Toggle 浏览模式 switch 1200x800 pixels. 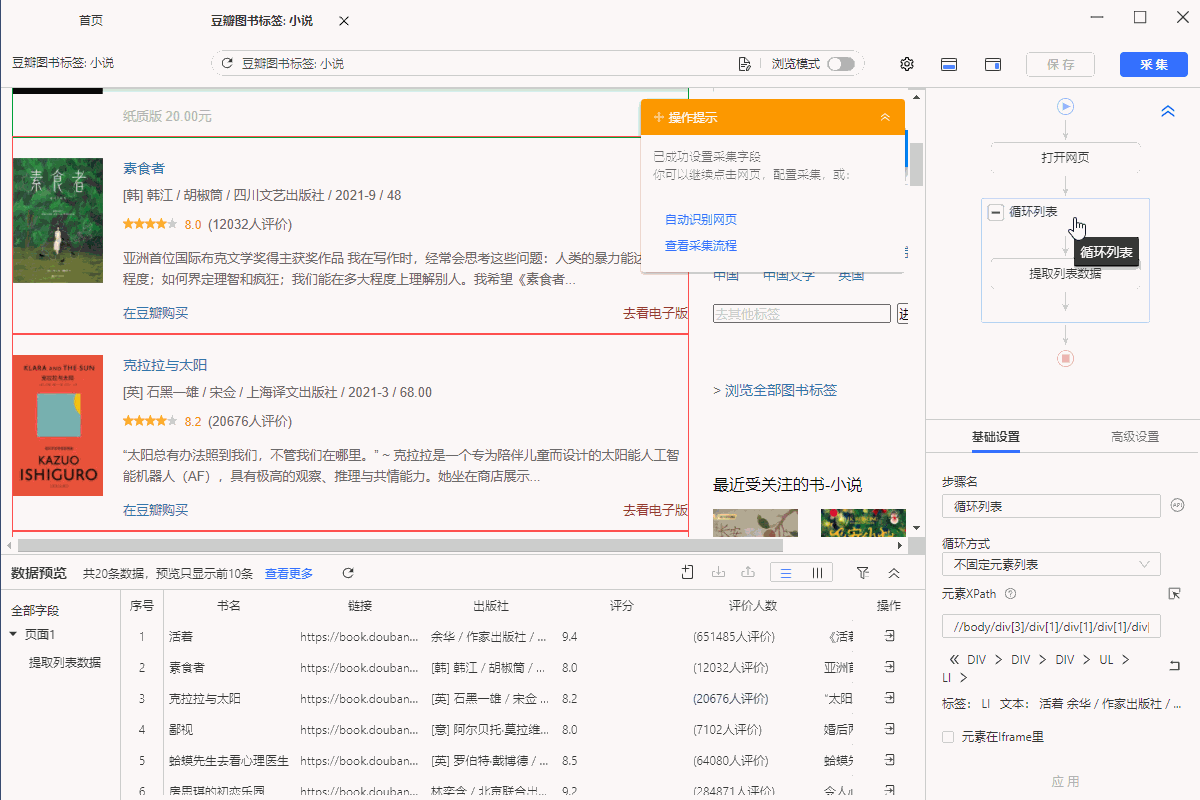point(840,64)
